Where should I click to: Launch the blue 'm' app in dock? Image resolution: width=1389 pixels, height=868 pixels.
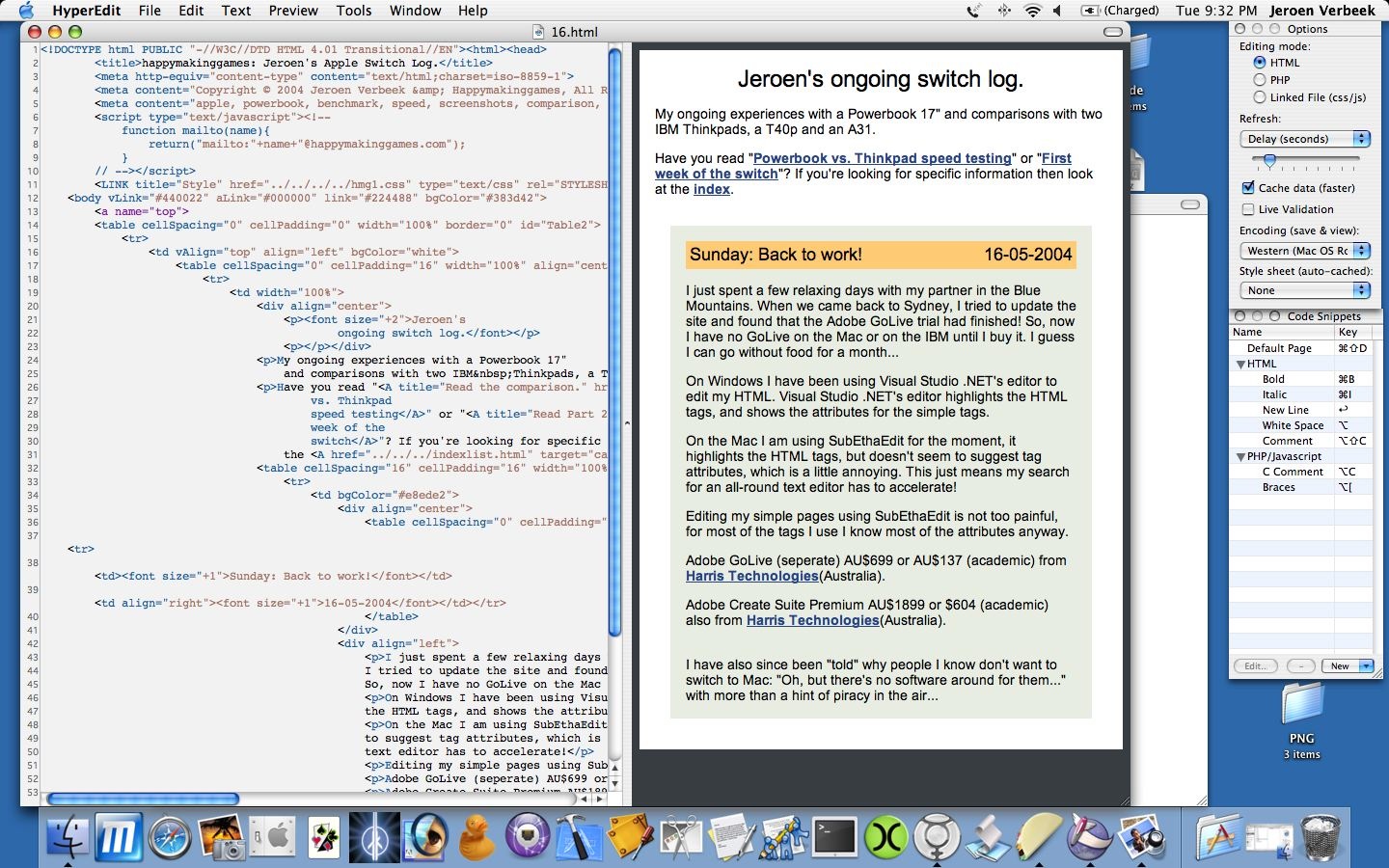coord(118,836)
